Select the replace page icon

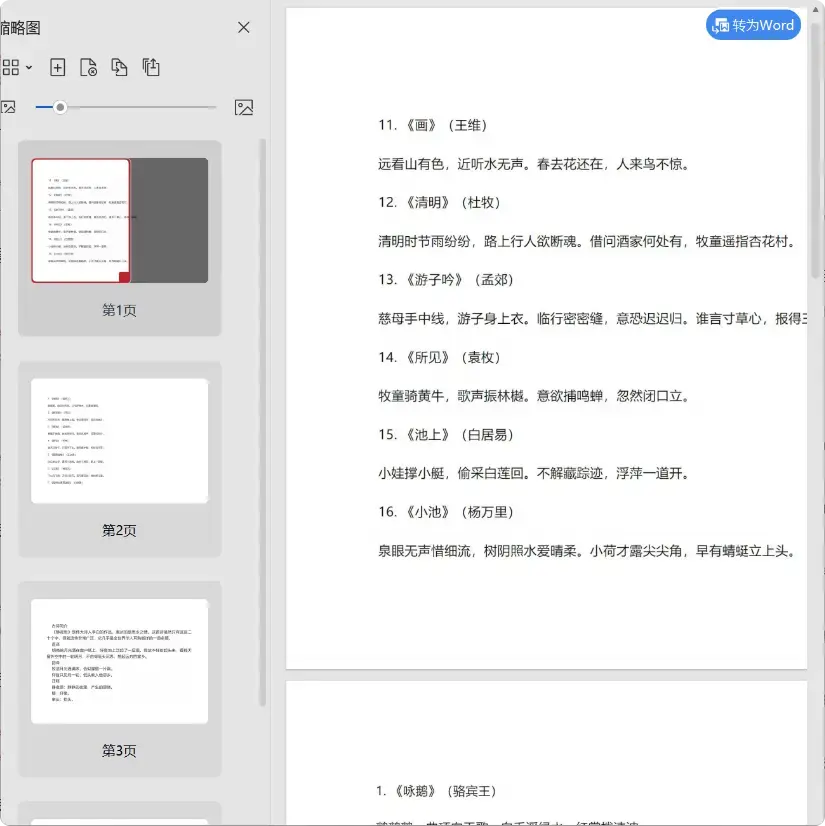click(x=119, y=68)
